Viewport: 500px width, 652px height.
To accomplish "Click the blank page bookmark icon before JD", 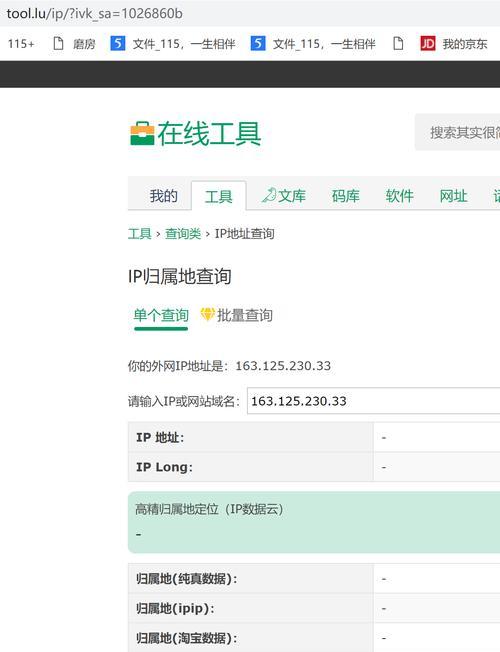I will coord(398,43).
